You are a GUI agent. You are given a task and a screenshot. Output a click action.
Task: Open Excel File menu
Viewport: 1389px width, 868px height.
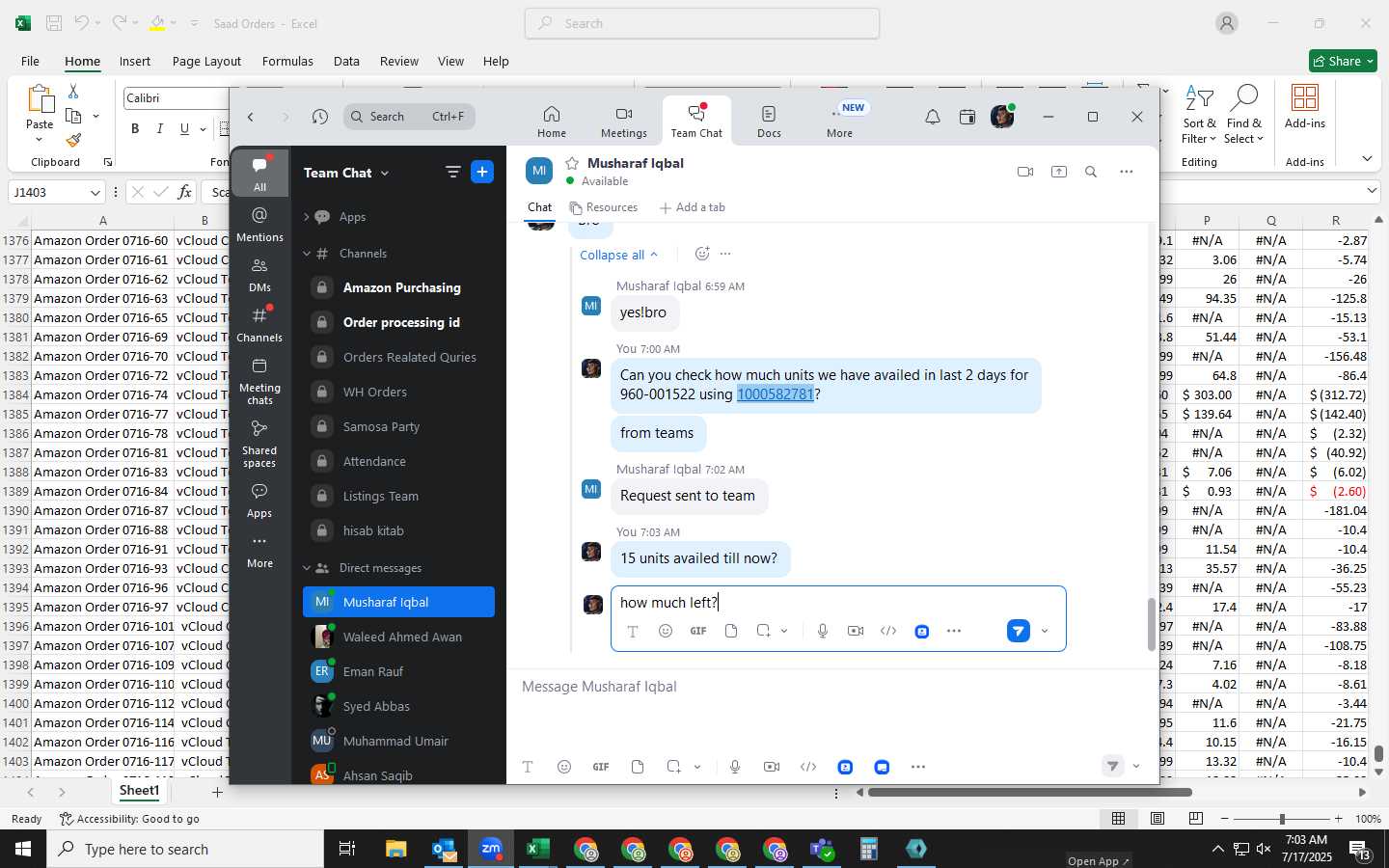pyautogui.click(x=30, y=61)
